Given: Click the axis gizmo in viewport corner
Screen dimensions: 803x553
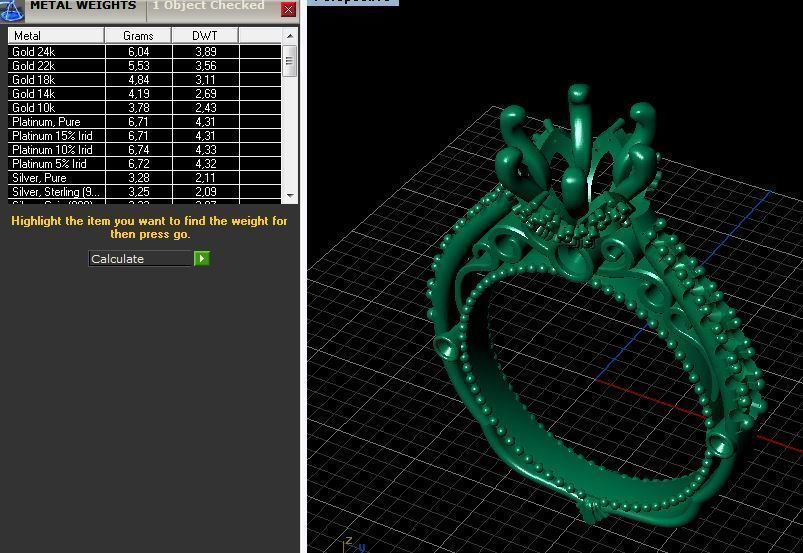Looking at the screenshot, I should (350, 545).
